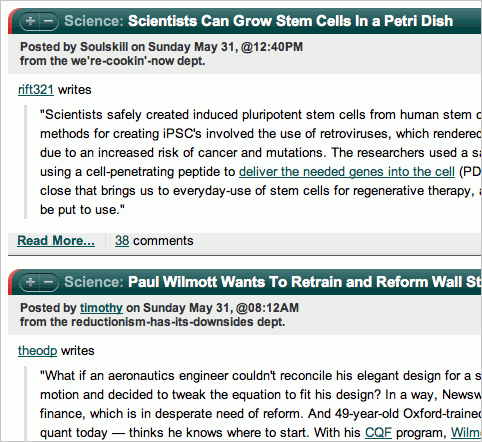Click Read More on the stem cells story
This screenshot has height=442, width=482.
pyautogui.click(x=56, y=241)
